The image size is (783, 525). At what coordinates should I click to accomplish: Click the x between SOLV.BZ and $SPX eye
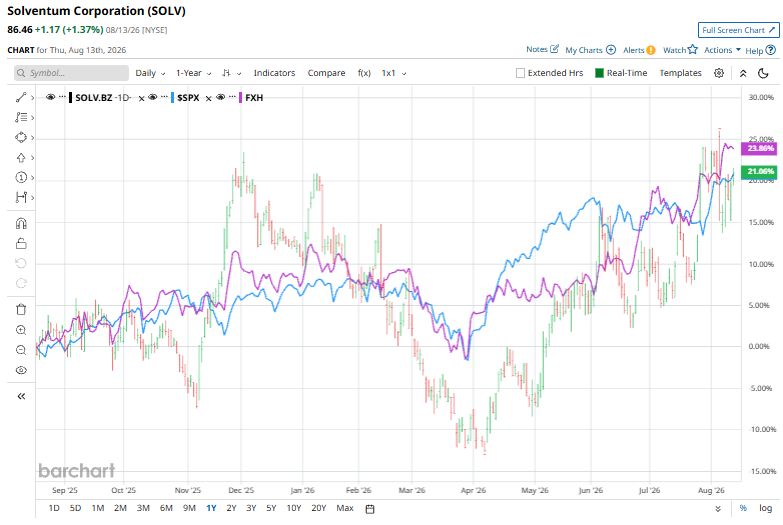click(141, 98)
